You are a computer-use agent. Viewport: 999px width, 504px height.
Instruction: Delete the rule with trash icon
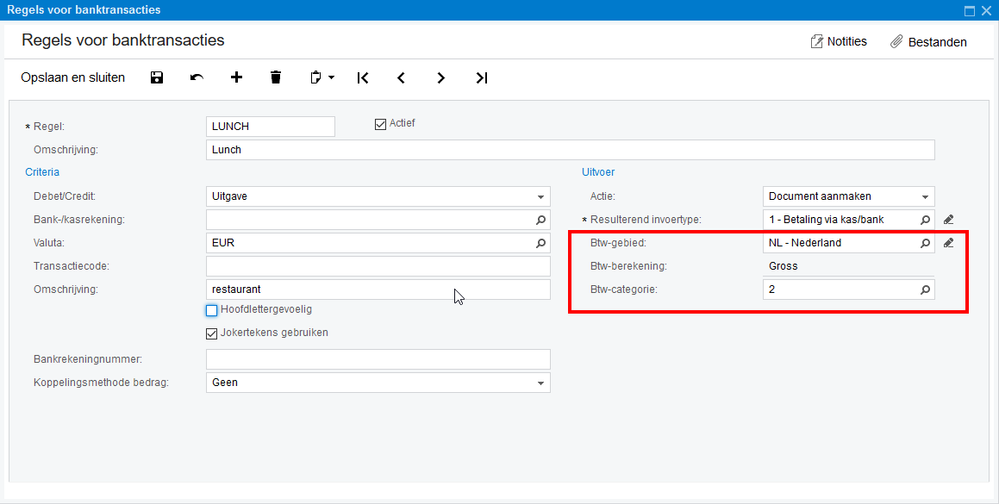pos(276,77)
